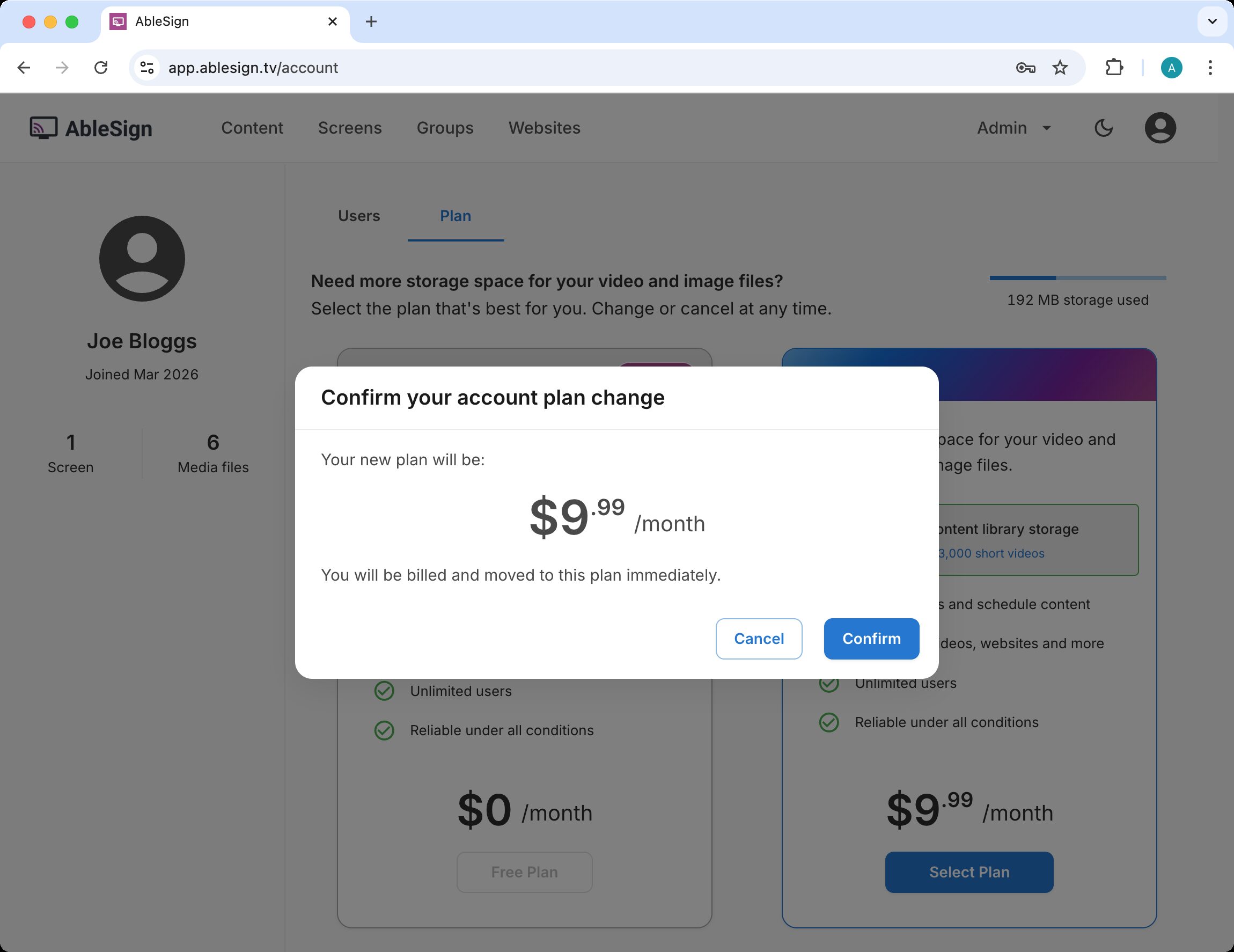Reload the page

coord(100,68)
